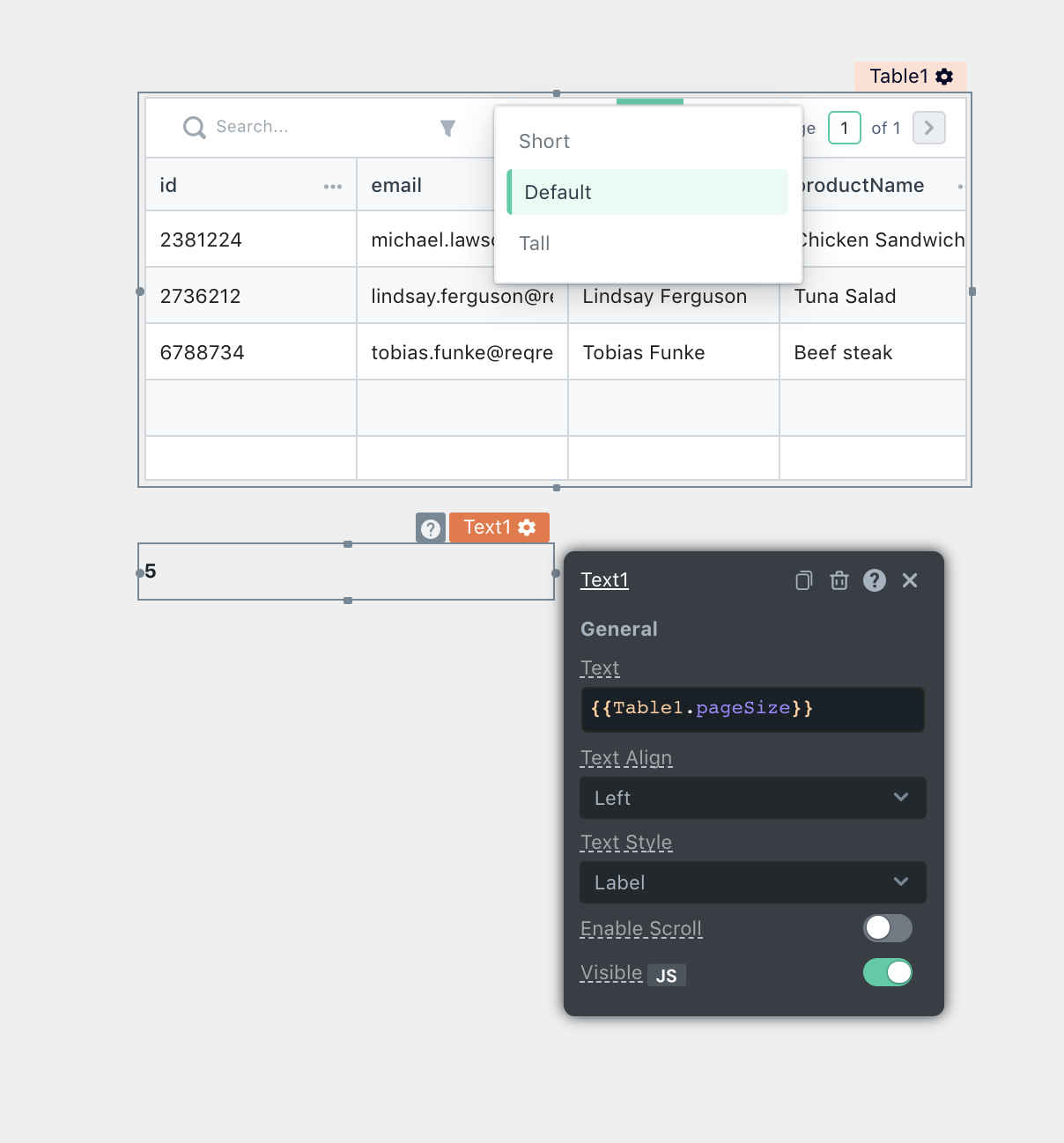This screenshot has height=1143, width=1064.
Task: Click the Text property label
Action: tap(600, 668)
